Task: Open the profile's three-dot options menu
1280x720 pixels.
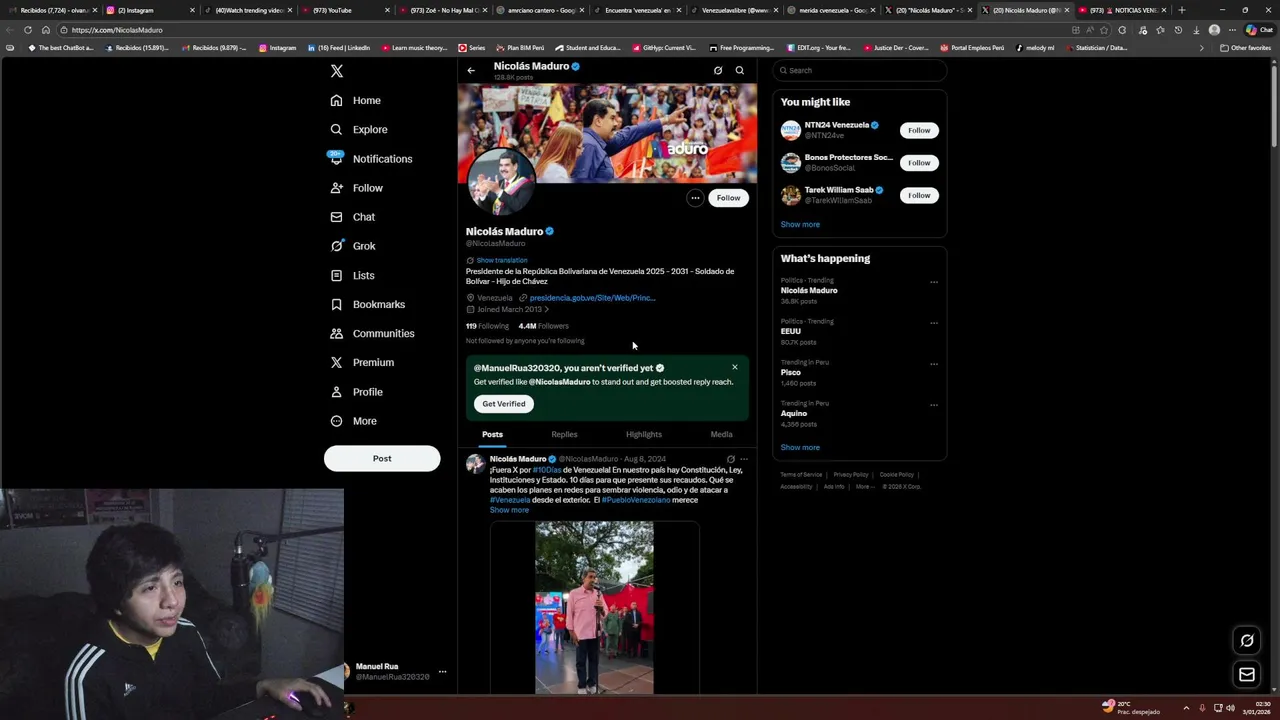Action: pyautogui.click(x=695, y=198)
